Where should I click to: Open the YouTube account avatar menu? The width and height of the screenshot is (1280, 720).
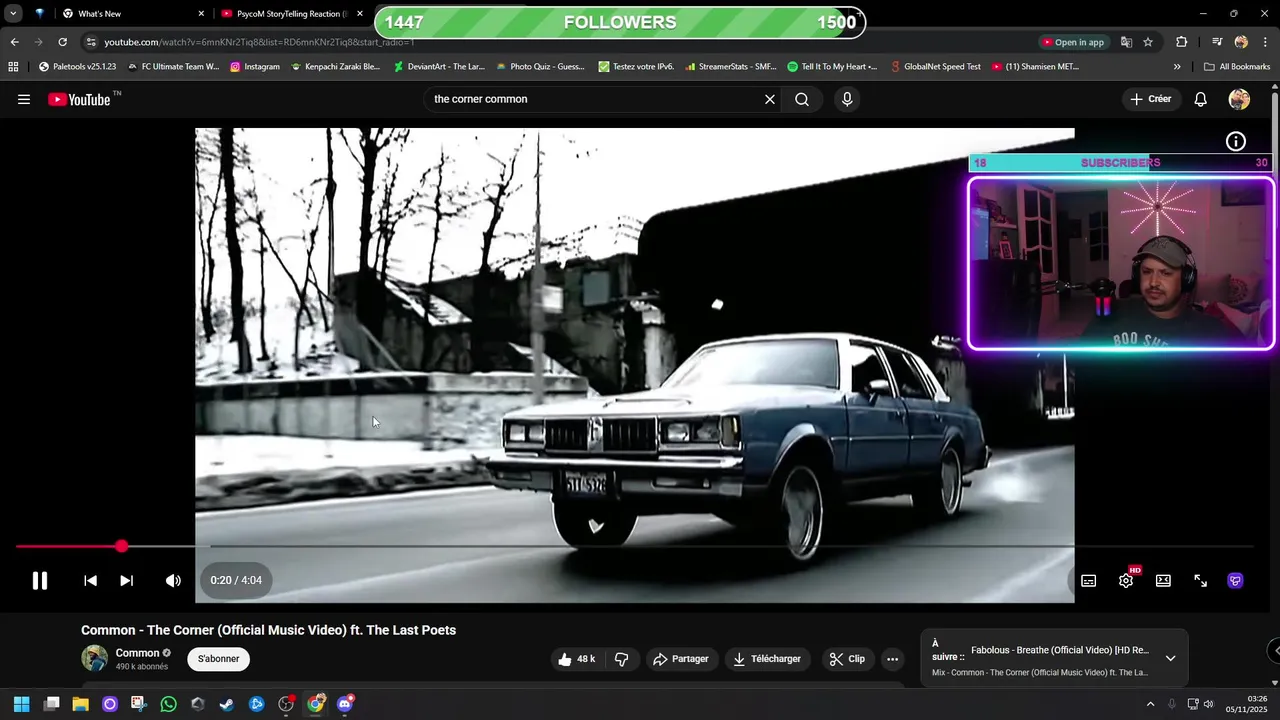coord(1239,99)
